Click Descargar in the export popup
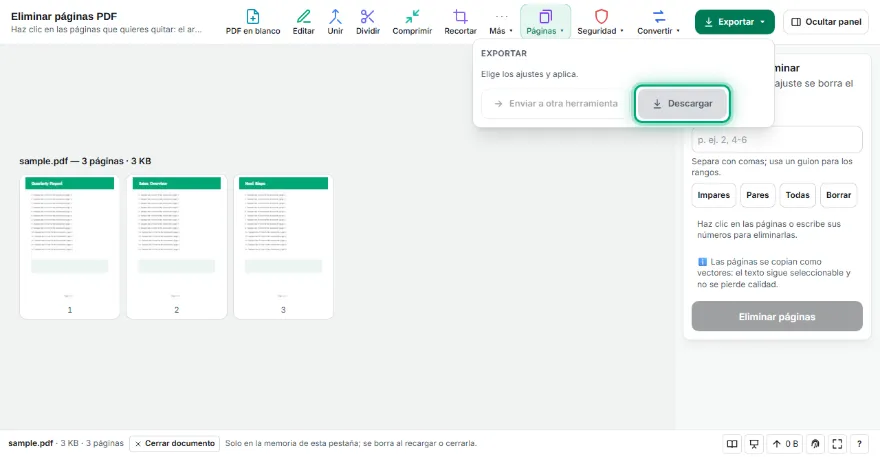The width and height of the screenshot is (880, 457). [x=682, y=103]
